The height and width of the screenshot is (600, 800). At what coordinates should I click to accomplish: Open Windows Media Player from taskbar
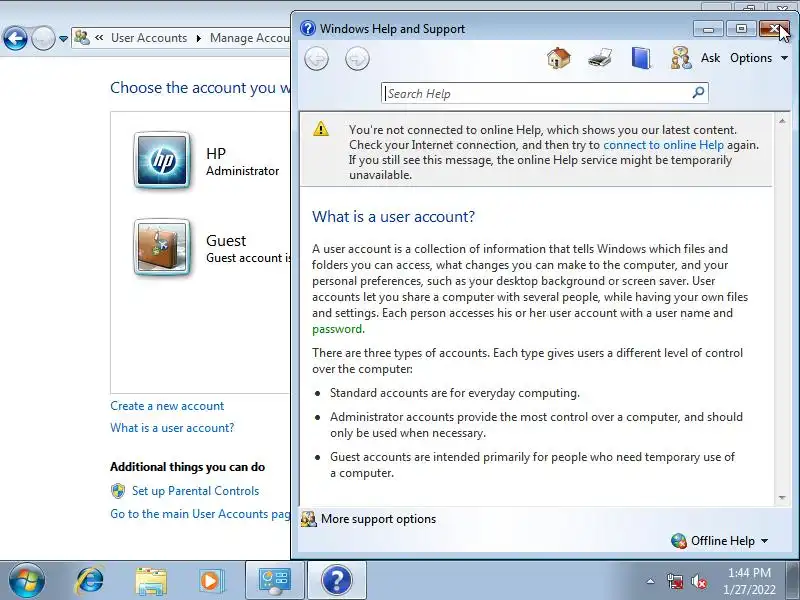[211, 581]
